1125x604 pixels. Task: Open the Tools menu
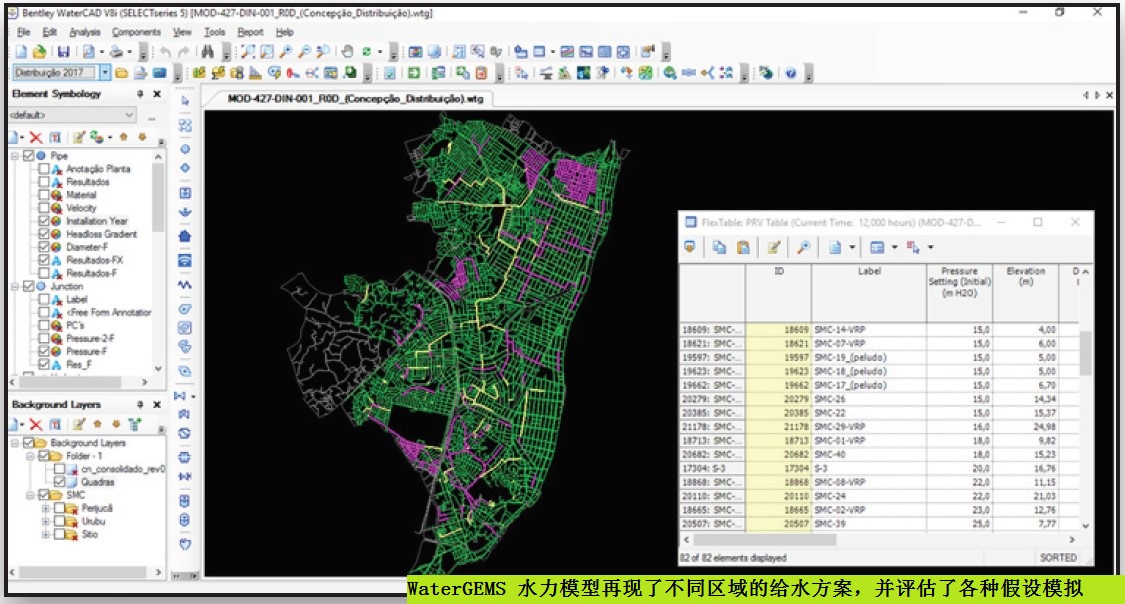click(x=215, y=32)
